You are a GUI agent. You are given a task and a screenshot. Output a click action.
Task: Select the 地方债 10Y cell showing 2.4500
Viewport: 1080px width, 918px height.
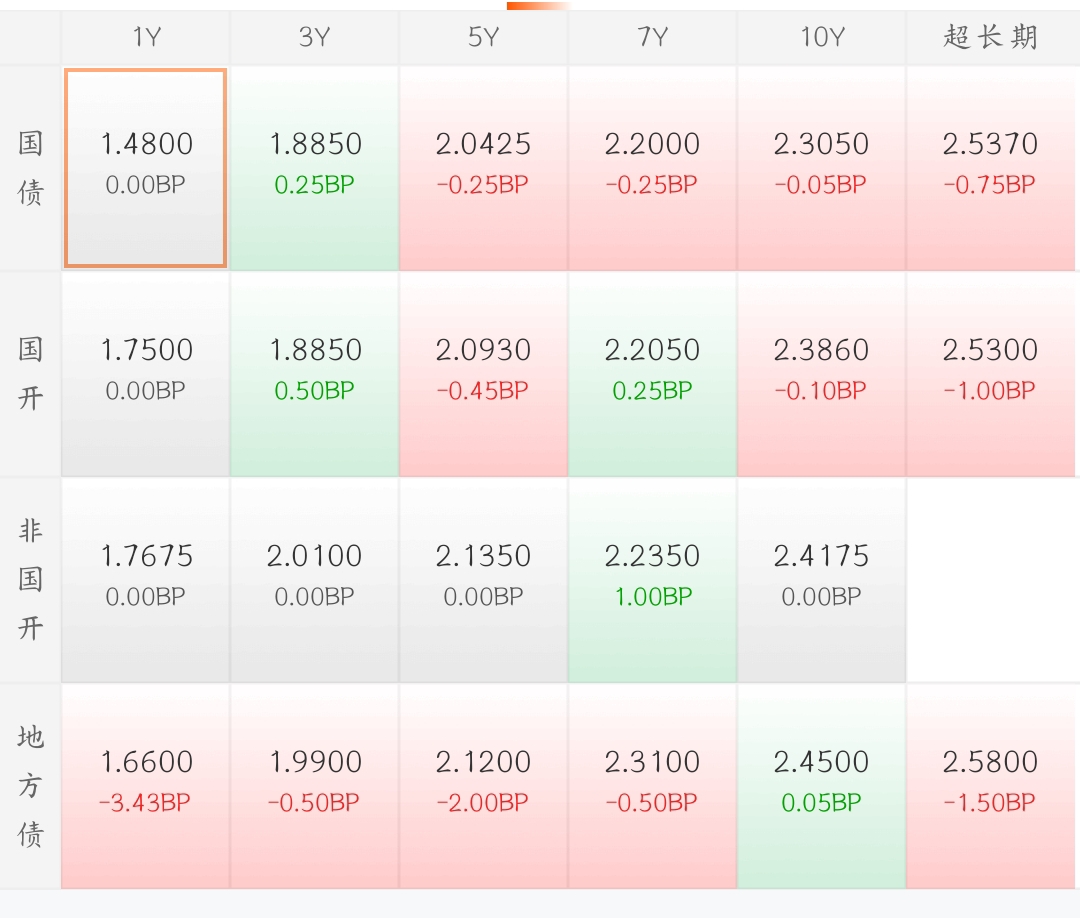coord(821,785)
